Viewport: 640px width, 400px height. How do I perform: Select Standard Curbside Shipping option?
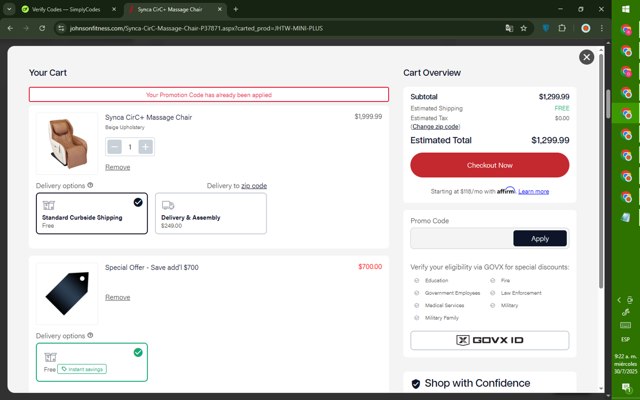[x=92, y=213]
